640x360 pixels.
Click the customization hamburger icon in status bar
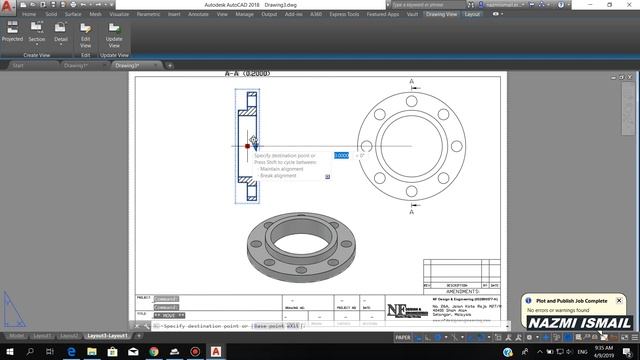coord(635,338)
